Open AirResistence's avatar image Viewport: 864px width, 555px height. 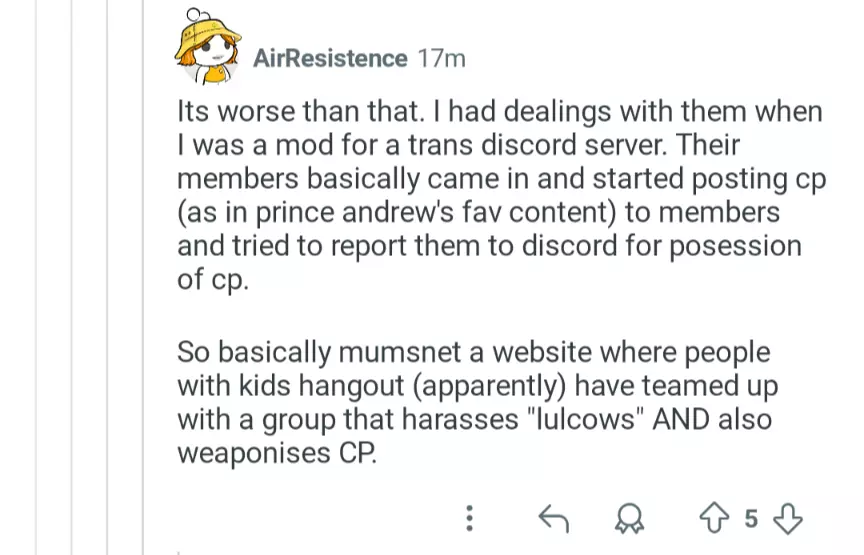click(x=207, y=49)
